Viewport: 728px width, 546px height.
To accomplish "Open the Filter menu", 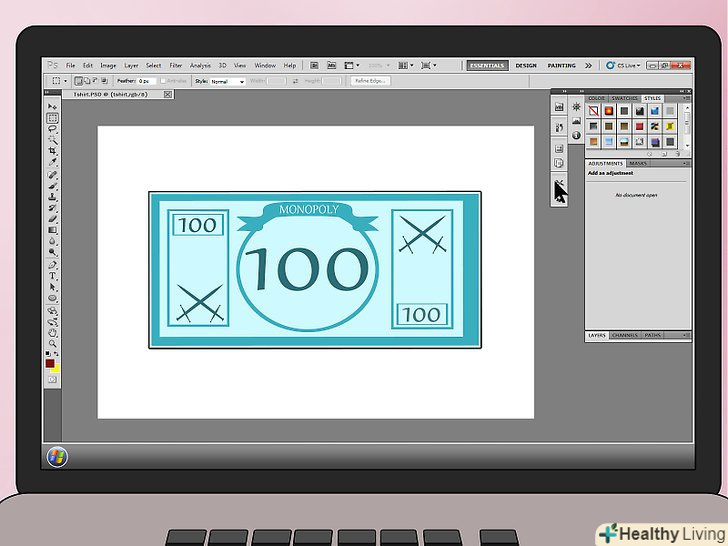I will pyautogui.click(x=176, y=66).
